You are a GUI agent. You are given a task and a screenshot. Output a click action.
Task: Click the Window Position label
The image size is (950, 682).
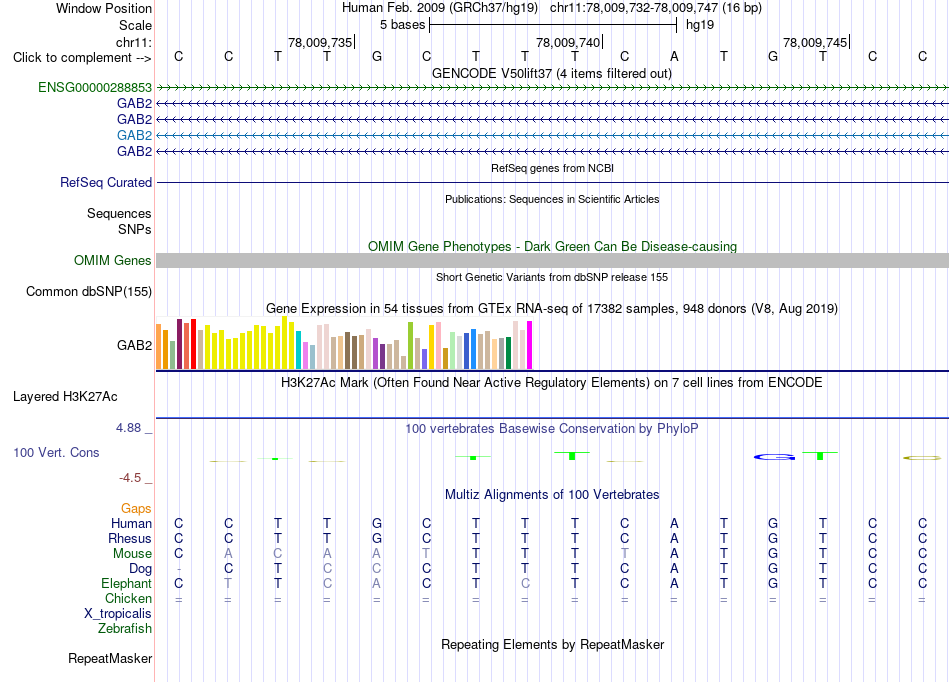tap(104, 8)
